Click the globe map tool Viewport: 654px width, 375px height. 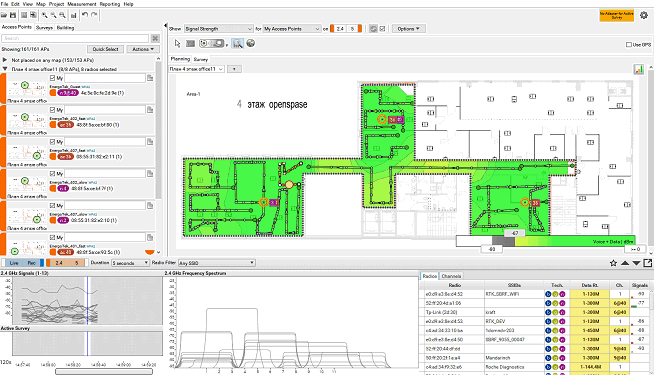tap(251, 43)
